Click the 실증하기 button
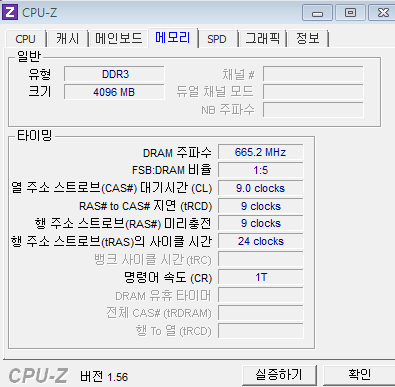Viewport: 395px width, 387px height. point(279,375)
